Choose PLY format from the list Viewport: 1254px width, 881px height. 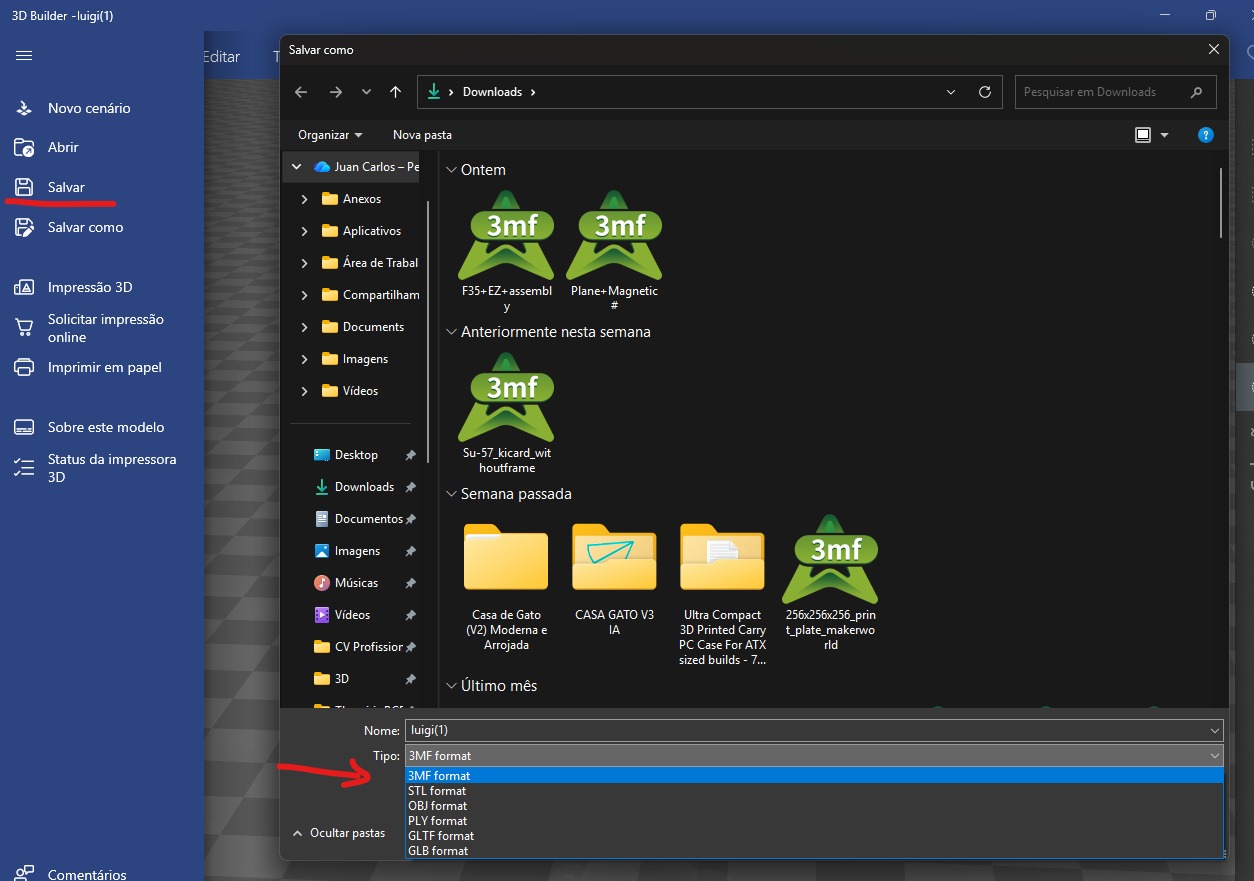[x=814, y=821]
